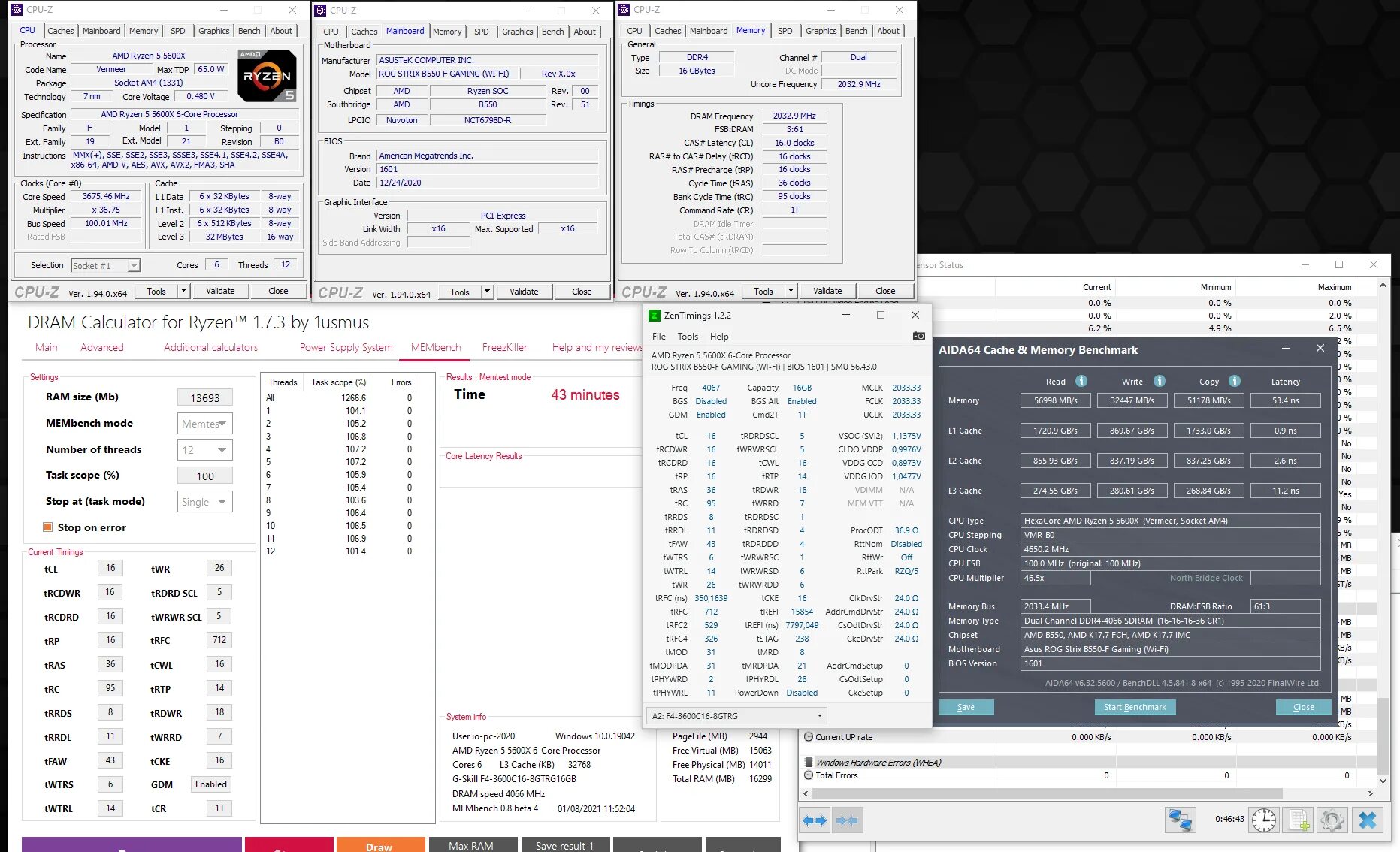Click the Errors column header in MEMbench
1400x852 pixels.
(x=401, y=382)
